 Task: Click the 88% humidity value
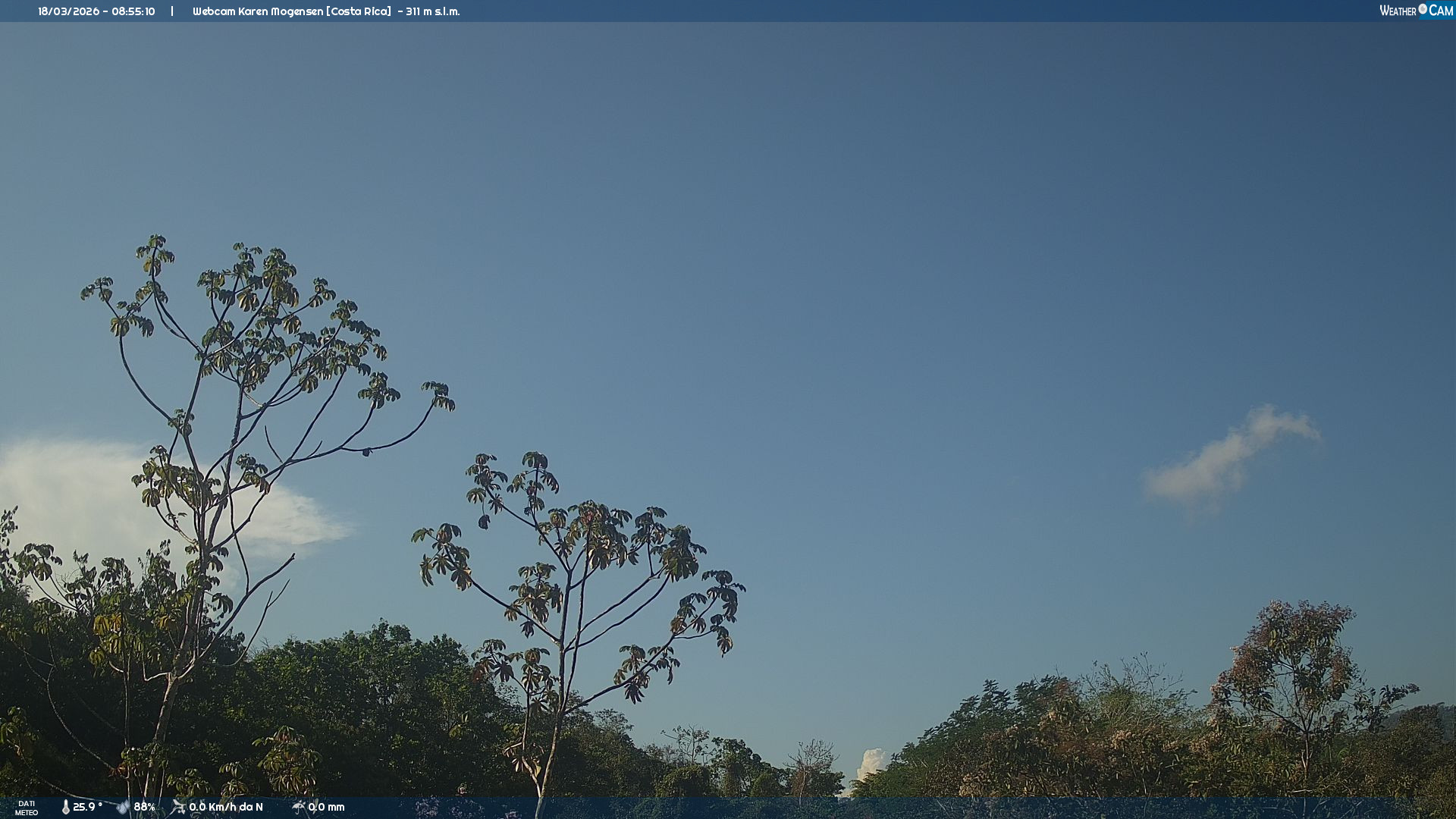pyautogui.click(x=145, y=807)
